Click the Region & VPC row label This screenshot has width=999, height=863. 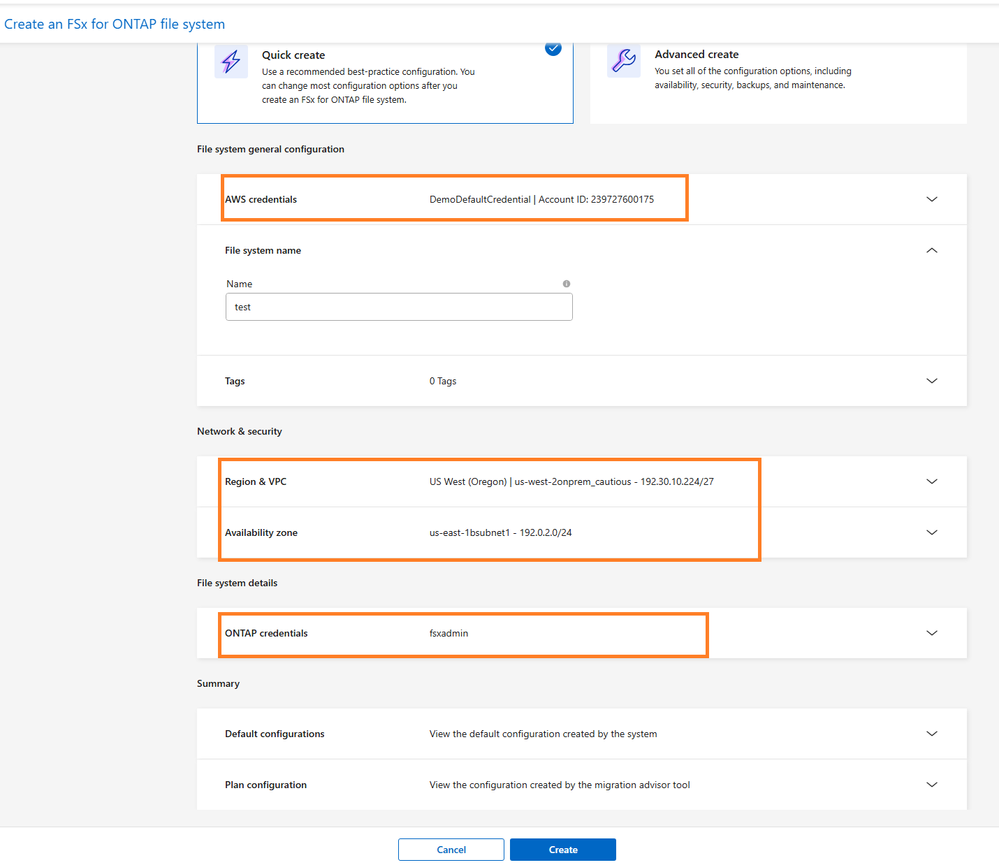point(256,482)
